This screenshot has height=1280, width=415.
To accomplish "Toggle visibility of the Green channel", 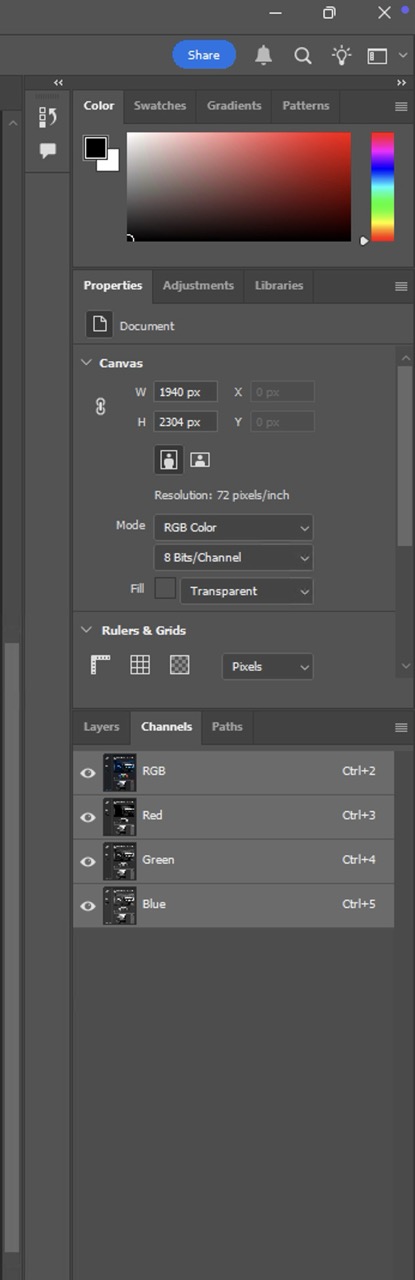I will pyautogui.click(x=88, y=861).
